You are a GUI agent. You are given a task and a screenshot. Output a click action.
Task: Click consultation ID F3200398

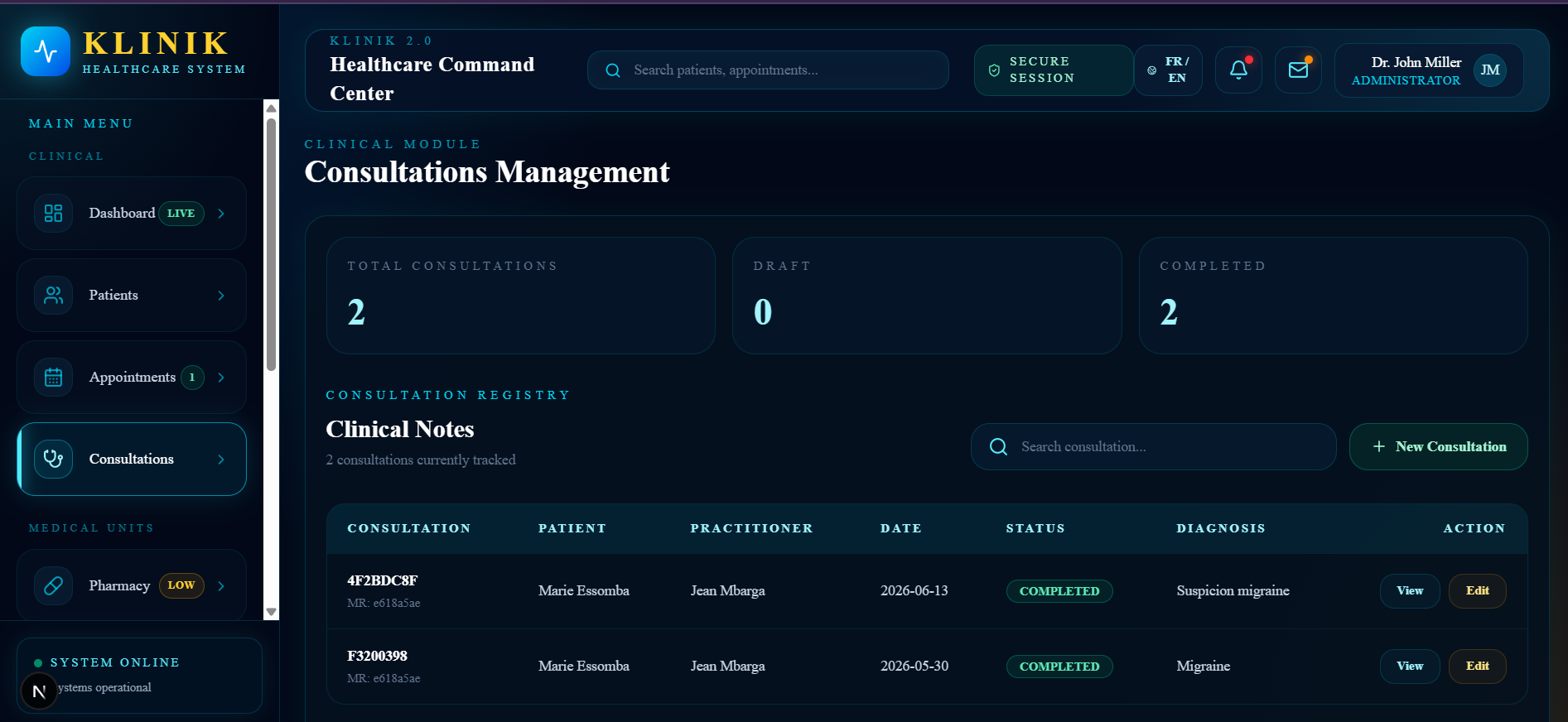pyautogui.click(x=378, y=656)
